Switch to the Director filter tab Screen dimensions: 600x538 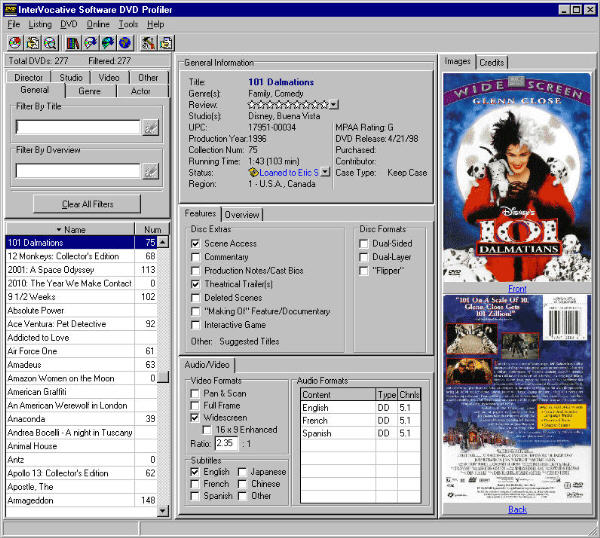click(x=28, y=78)
